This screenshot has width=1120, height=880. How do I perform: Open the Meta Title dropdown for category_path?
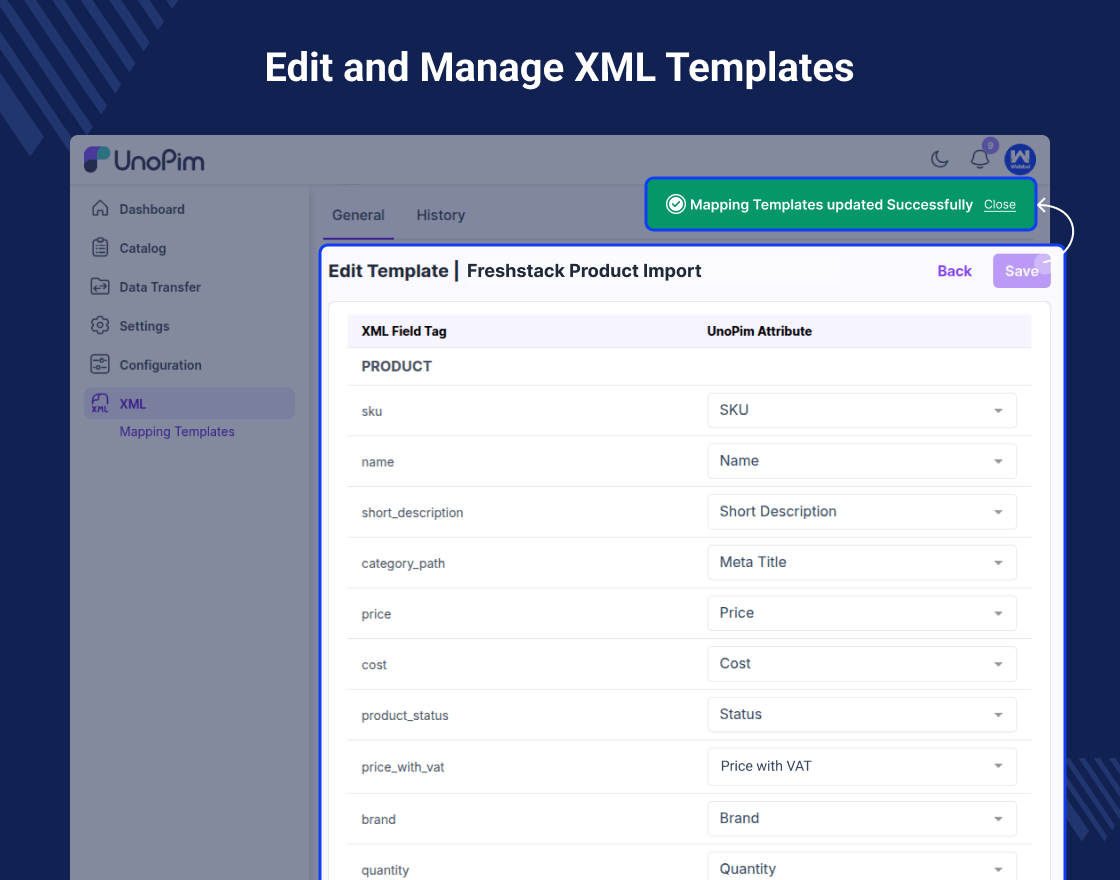[x=862, y=562]
